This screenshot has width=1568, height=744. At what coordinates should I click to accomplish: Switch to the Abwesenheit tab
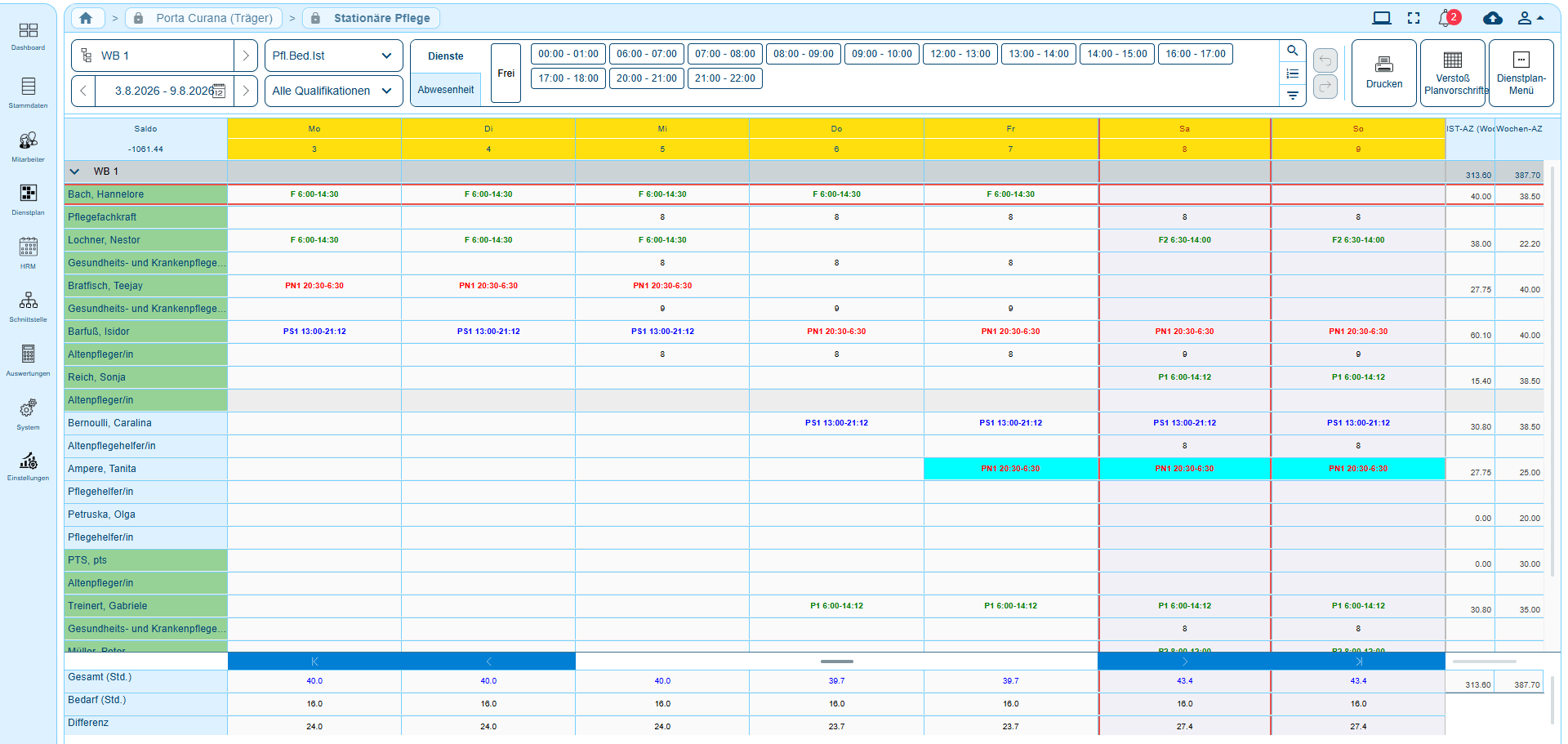click(445, 90)
